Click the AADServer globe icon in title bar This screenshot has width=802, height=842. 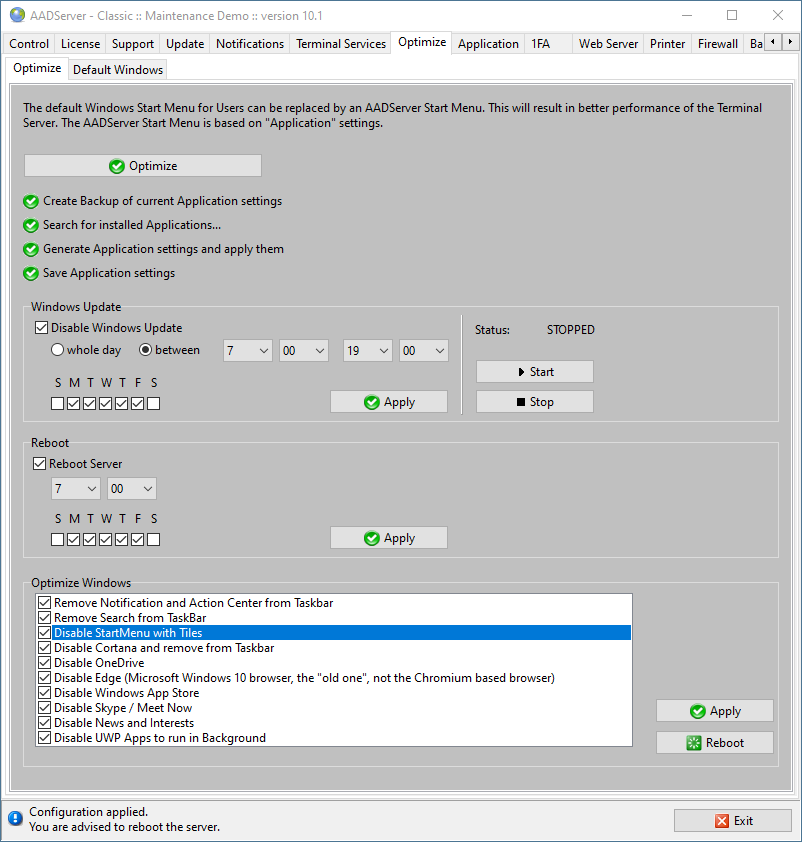tap(17, 15)
